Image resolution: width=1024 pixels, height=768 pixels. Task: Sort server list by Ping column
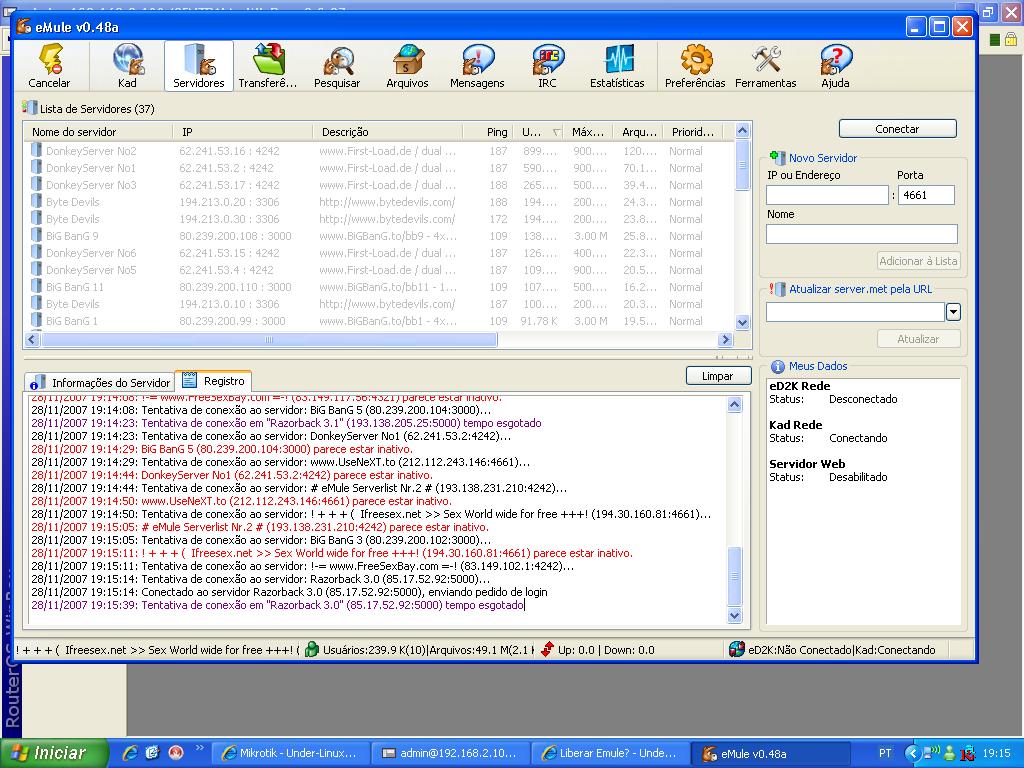pos(497,132)
